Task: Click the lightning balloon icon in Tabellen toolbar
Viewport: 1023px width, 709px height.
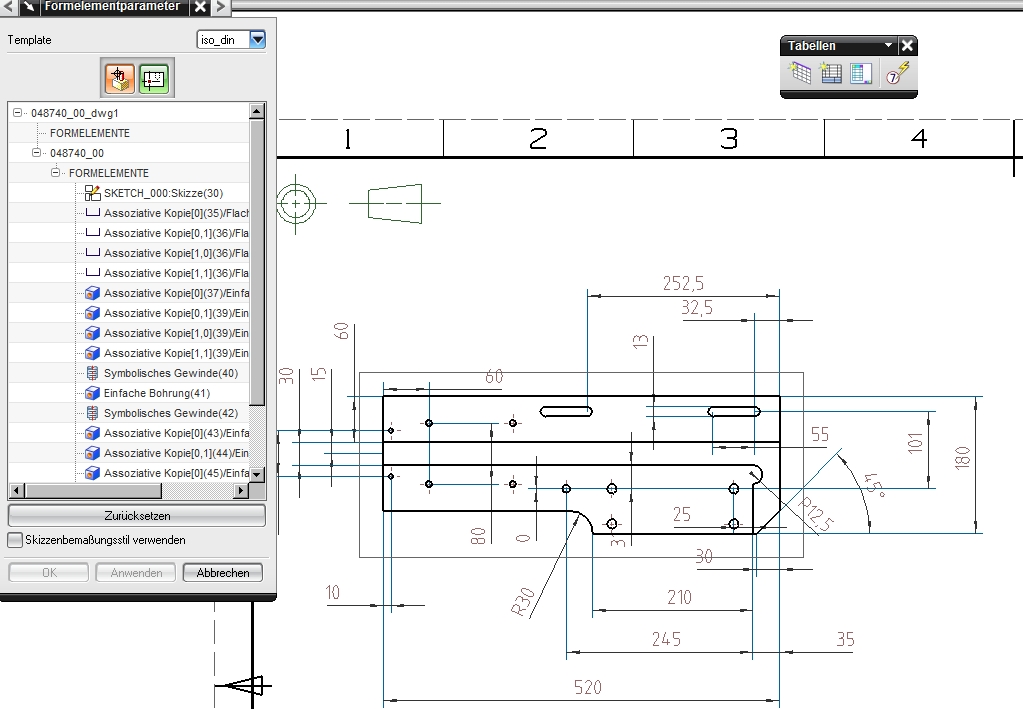Action: pyautogui.click(x=898, y=73)
